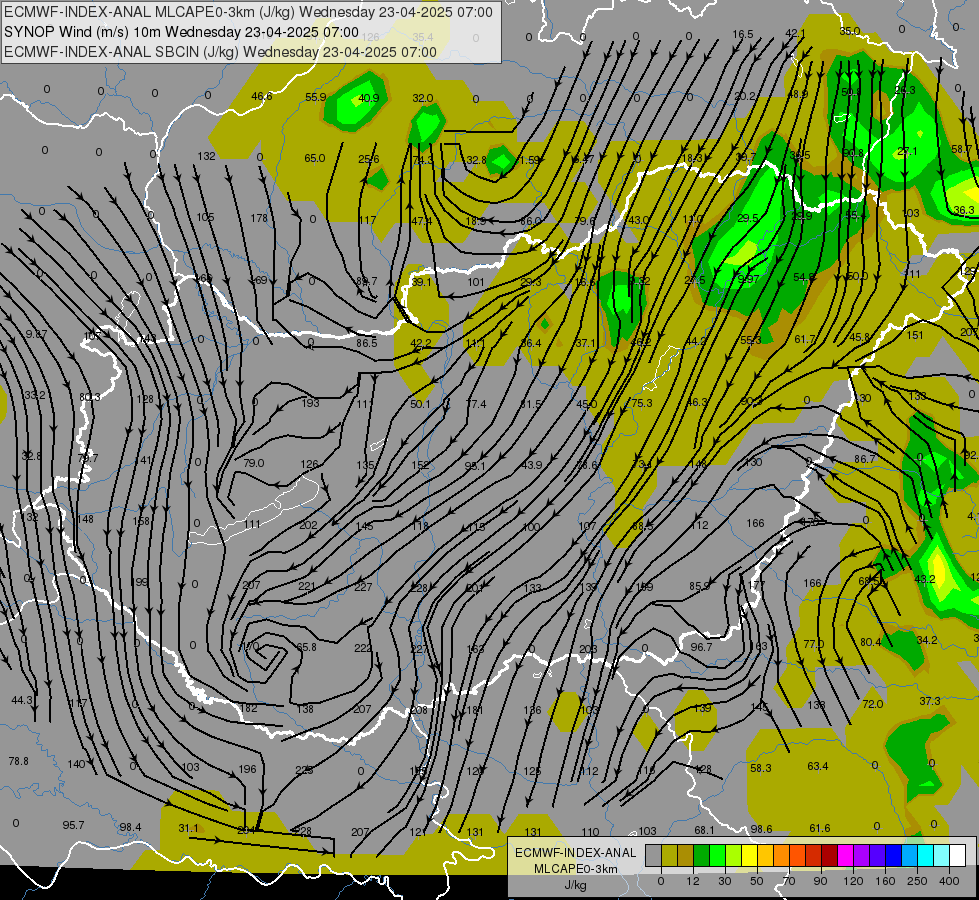
Task: Click the map value '46.6'
Action: (x=262, y=96)
